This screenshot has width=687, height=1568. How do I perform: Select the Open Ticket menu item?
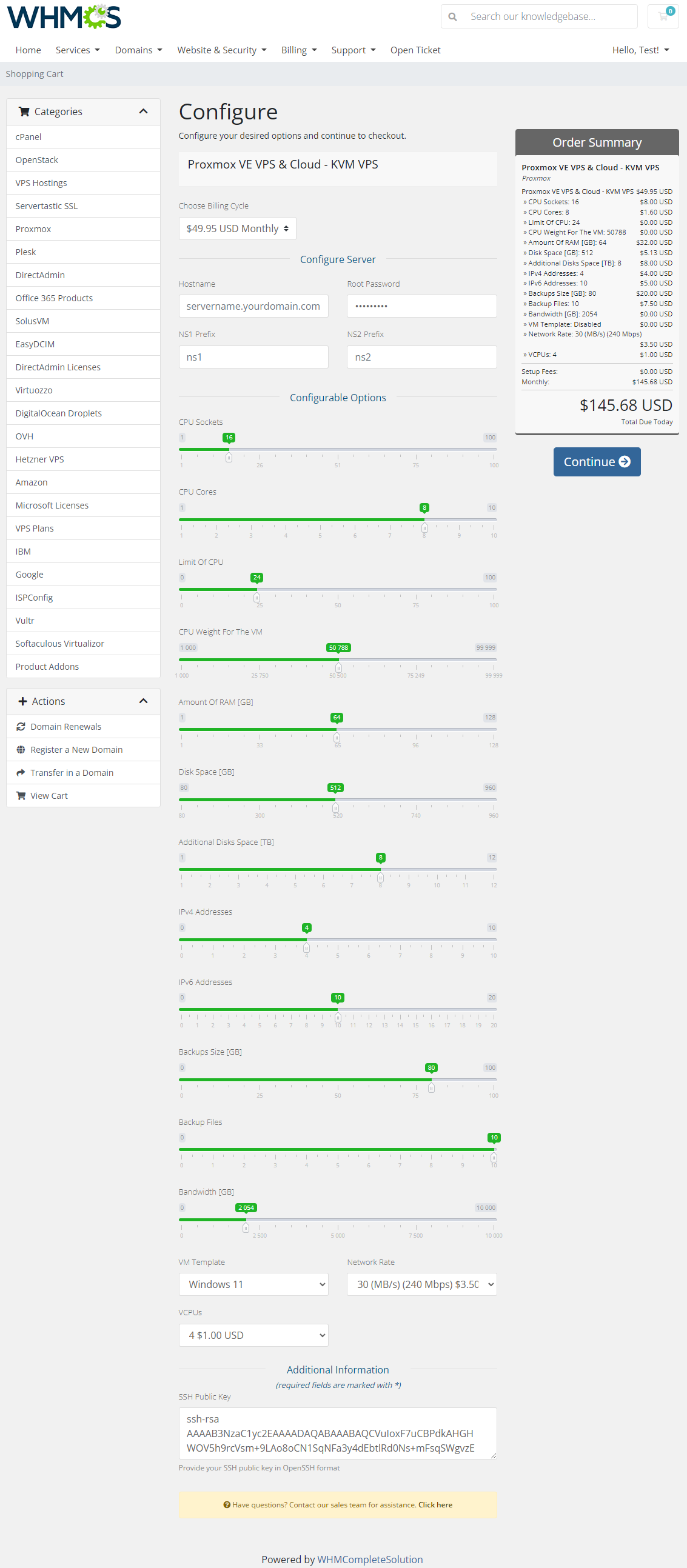click(x=415, y=50)
